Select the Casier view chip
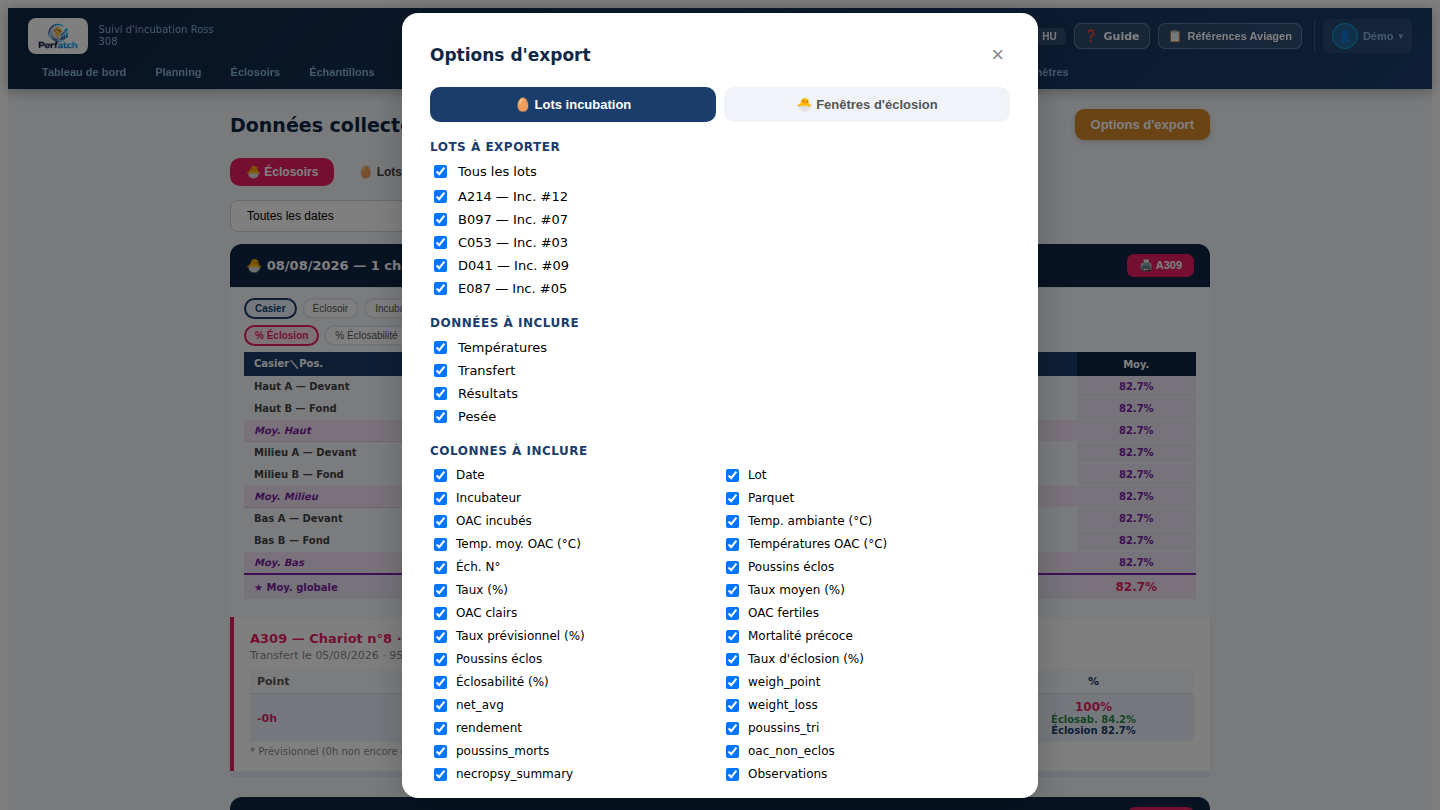Image resolution: width=1440 pixels, height=810 pixels. [270, 308]
